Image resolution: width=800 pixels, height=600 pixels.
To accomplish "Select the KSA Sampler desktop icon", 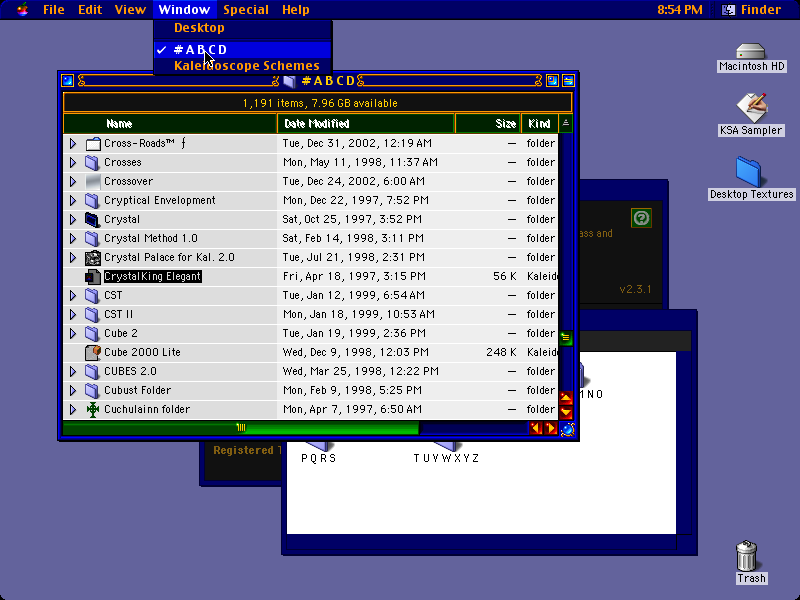I will click(752, 107).
